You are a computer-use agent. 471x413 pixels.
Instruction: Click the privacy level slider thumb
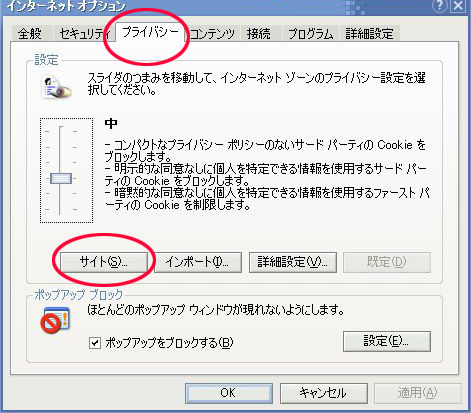pyautogui.click(x=61, y=178)
